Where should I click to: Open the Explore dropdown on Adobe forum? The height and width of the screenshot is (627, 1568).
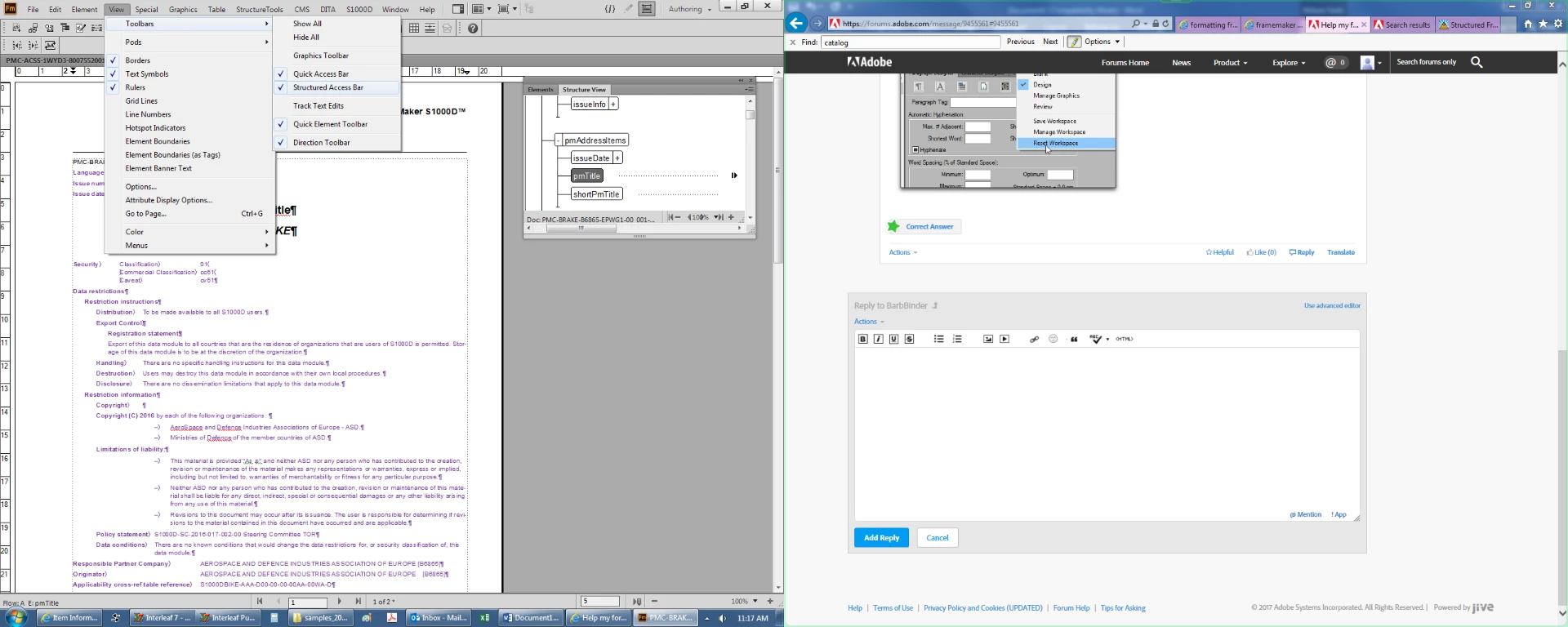[x=1289, y=63]
